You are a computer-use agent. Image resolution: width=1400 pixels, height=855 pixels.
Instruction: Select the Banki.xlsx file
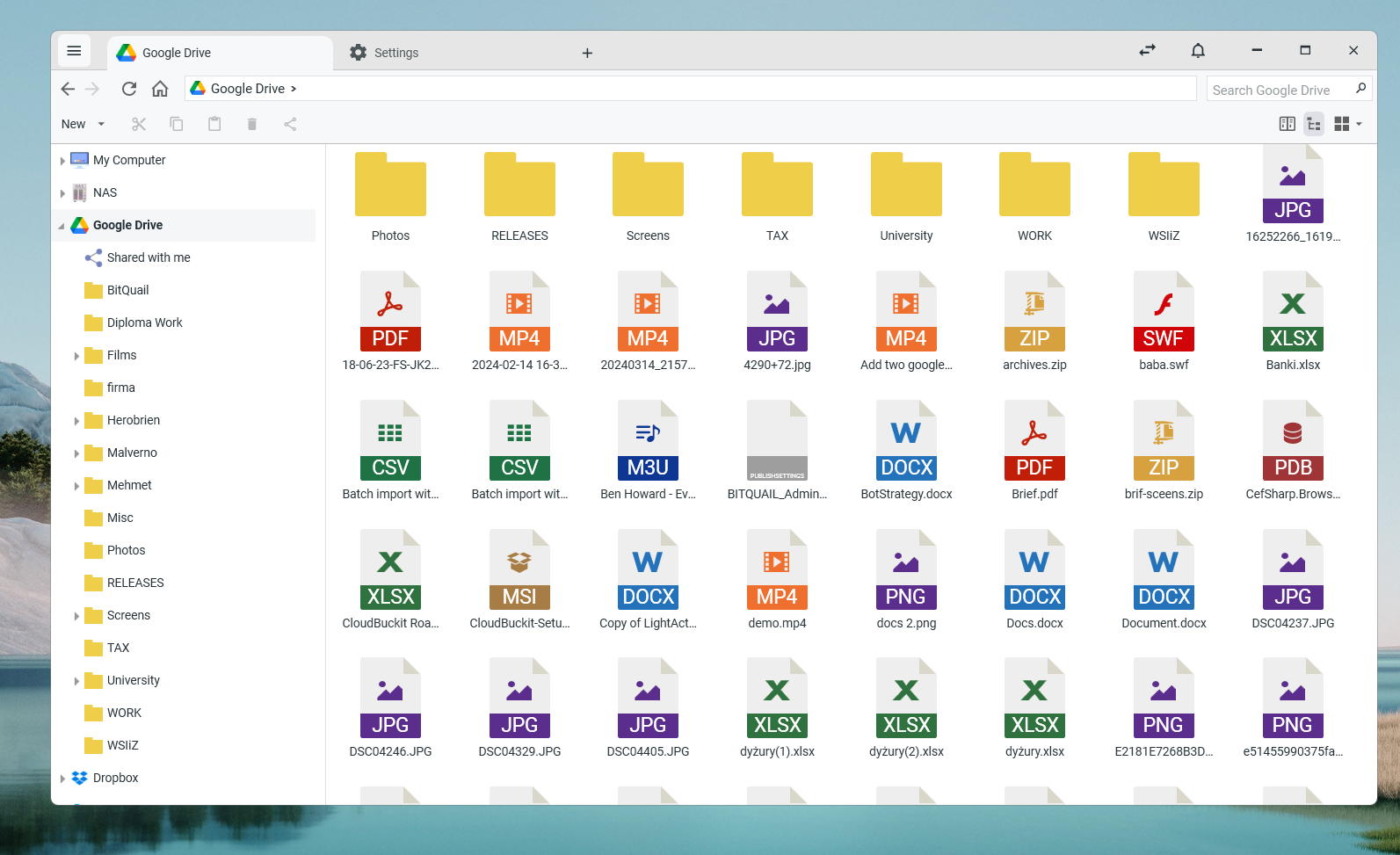(1293, 322)
